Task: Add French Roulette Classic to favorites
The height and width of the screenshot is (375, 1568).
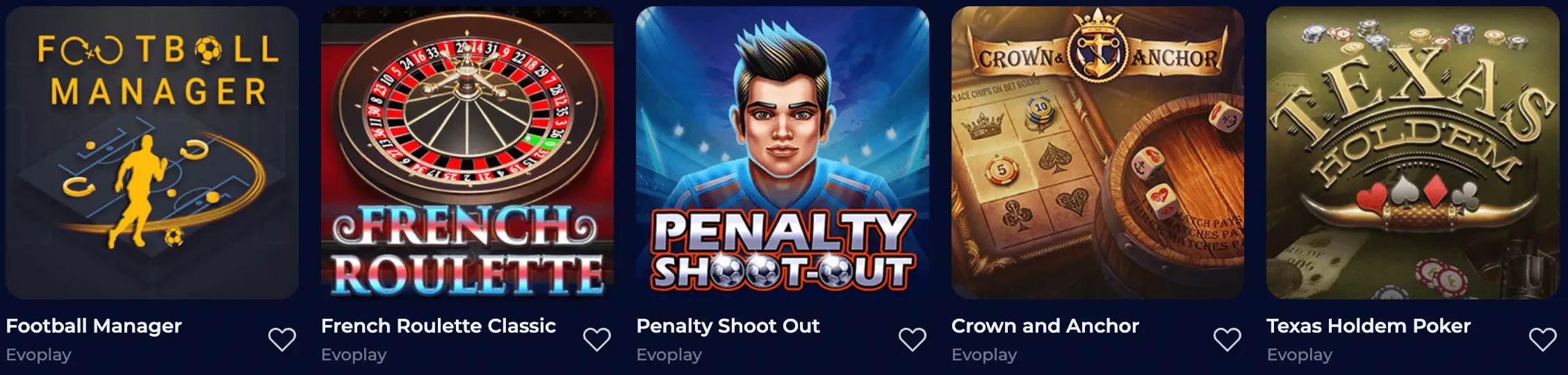Action: [597, 340]
